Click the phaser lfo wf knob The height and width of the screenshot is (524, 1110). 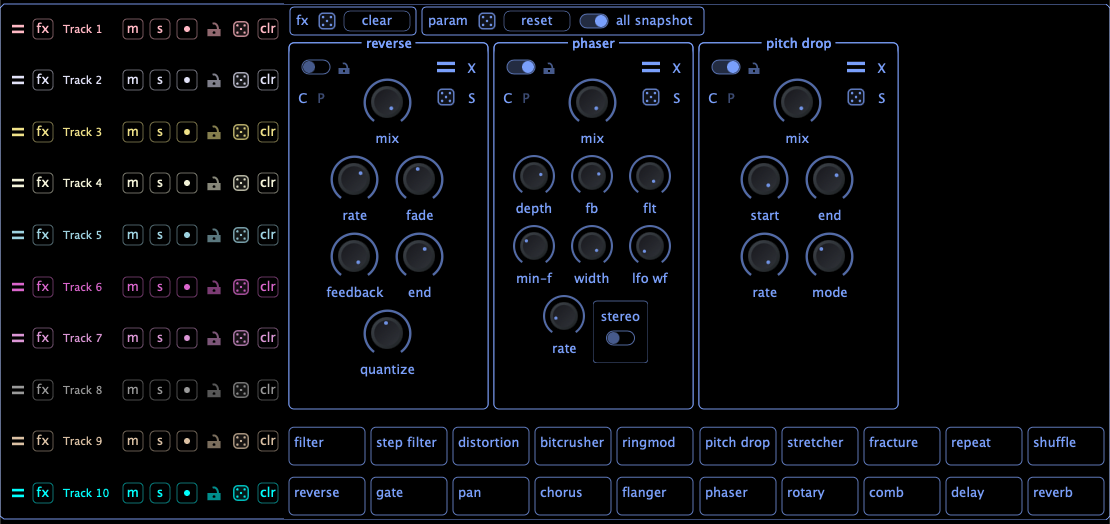(x=650, y=246)
